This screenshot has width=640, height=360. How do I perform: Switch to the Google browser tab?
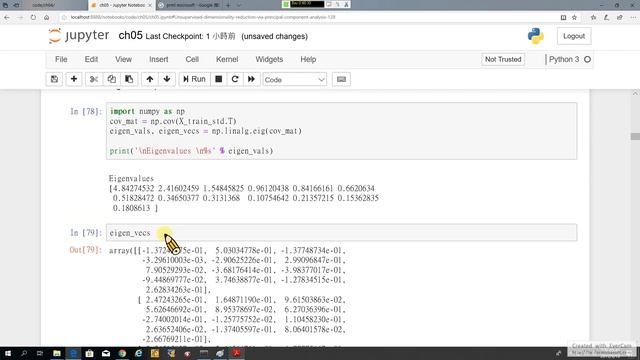tap(191, 5)
